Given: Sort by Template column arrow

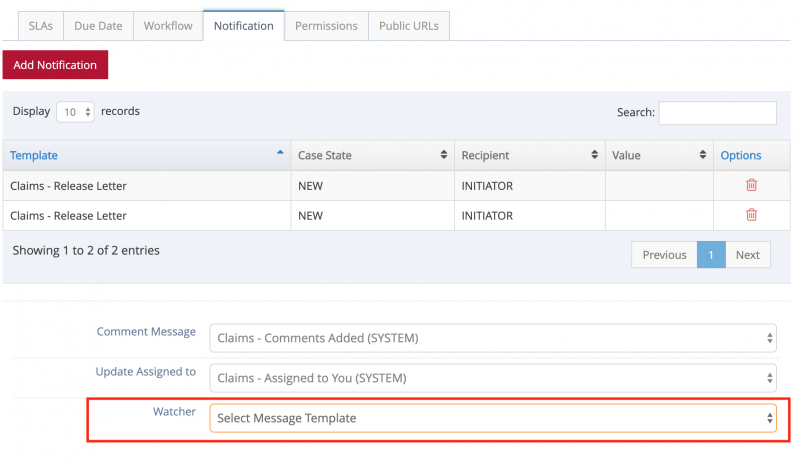Looking at the screenshot, I should click(279, 154).
